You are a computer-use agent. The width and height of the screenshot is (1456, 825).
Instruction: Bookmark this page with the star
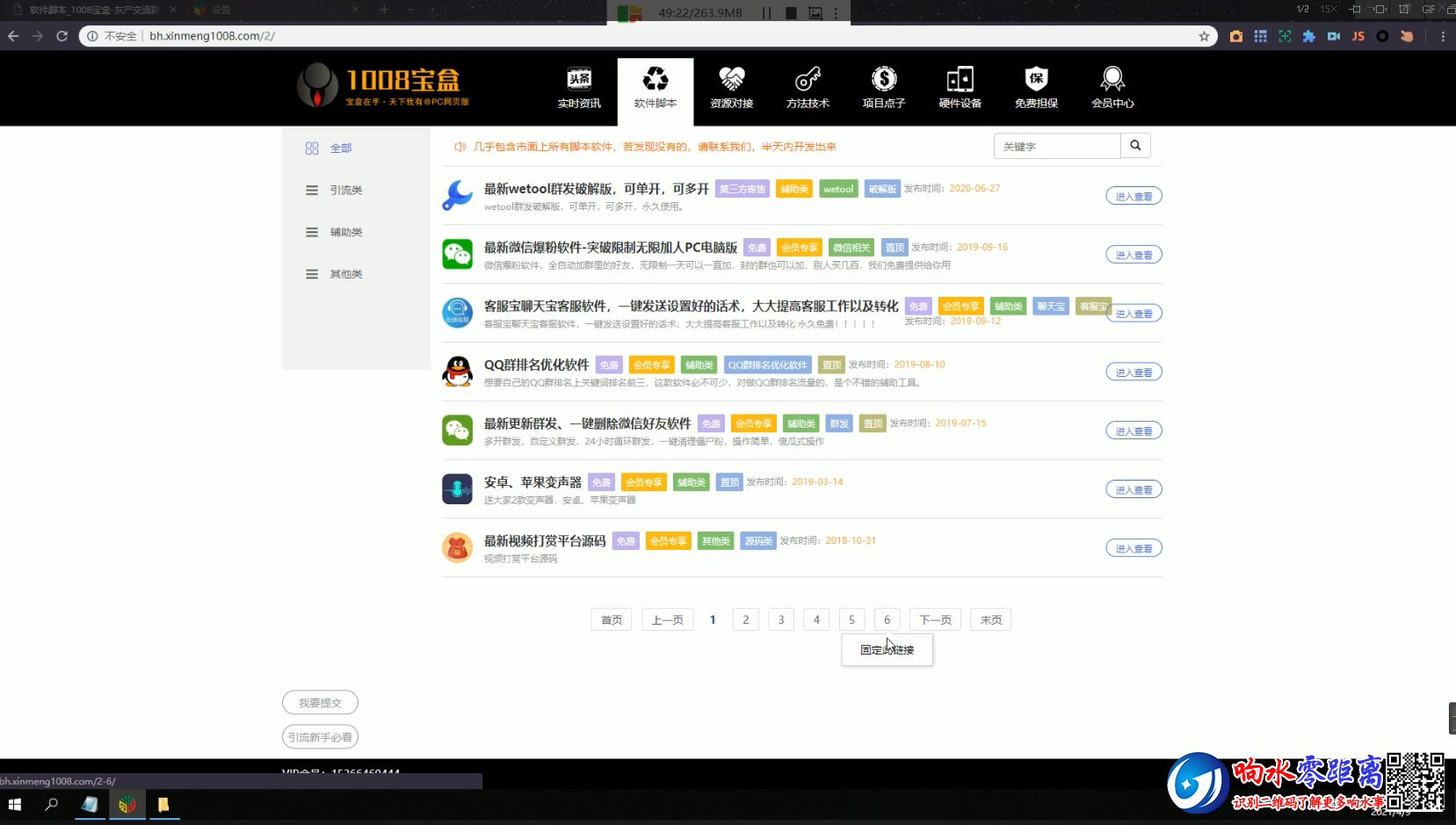pyautogui.click(x=1204, y=36)
